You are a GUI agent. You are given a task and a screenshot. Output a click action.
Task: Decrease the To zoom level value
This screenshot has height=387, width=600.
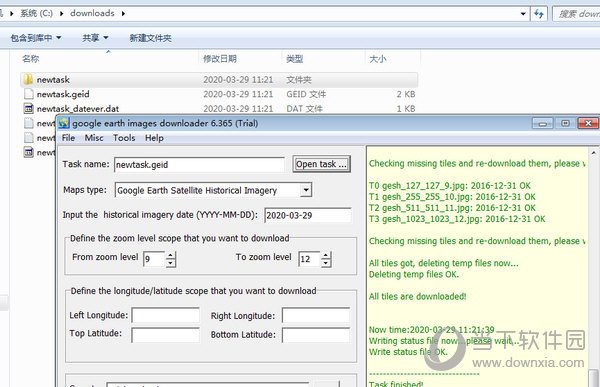326,263
